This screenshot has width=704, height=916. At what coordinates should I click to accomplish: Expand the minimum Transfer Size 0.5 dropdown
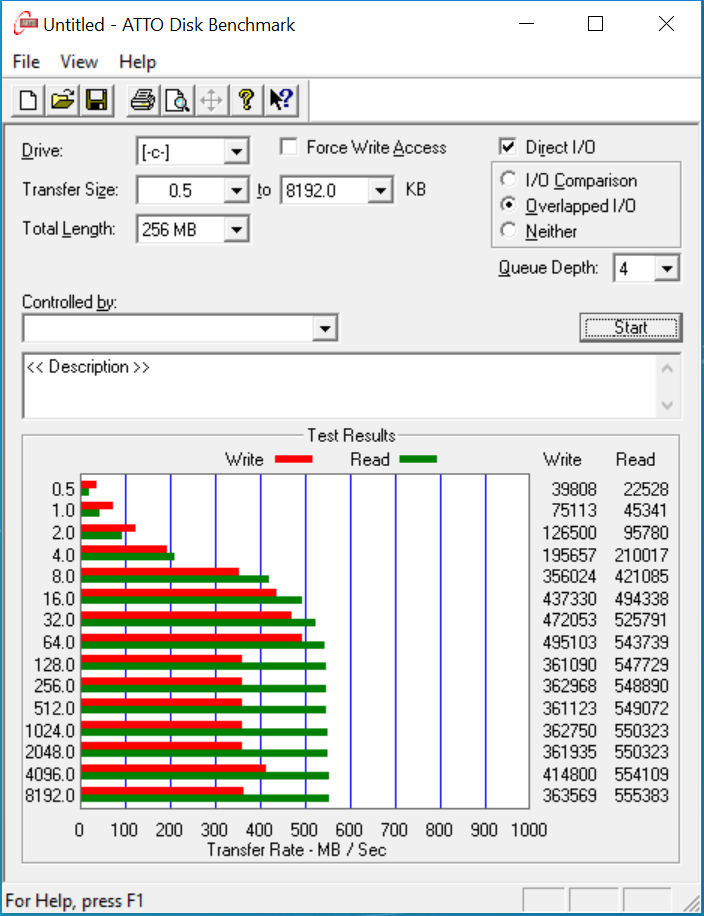tap(236, 190)
